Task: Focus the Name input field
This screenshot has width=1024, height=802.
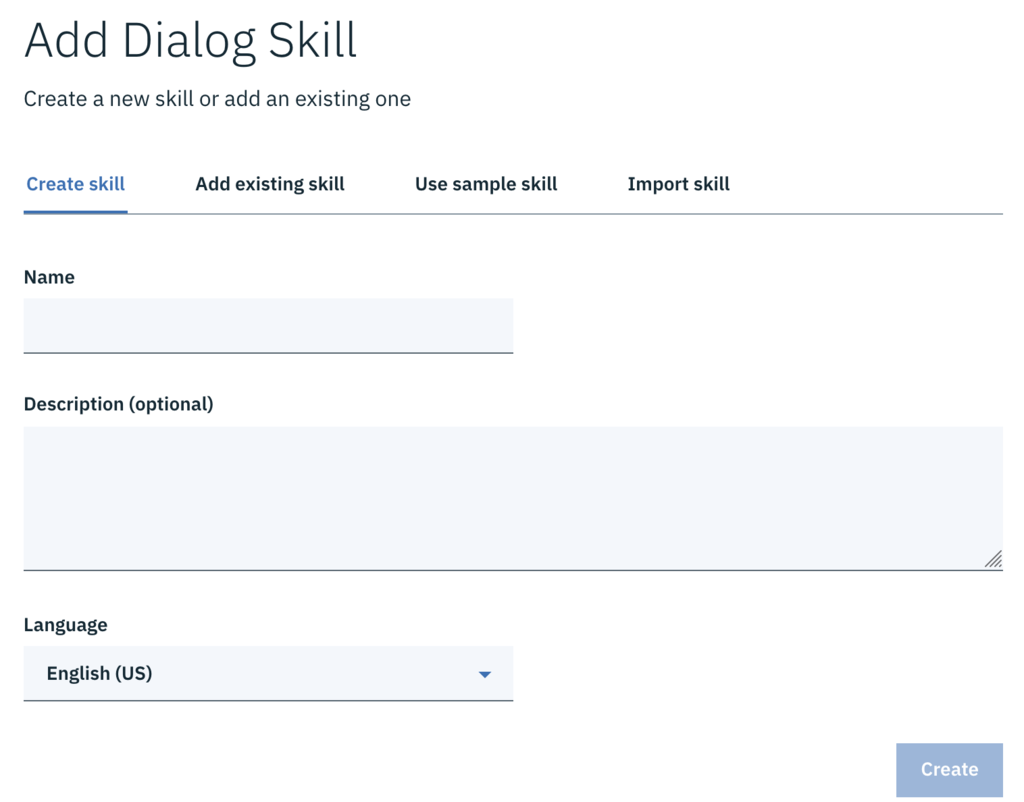Action: click(x=268, y=325)
